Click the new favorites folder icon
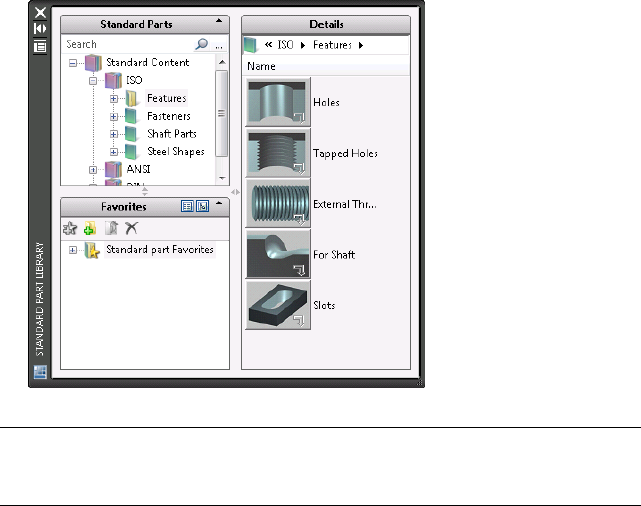This screenshot has height=506, width=641. 90,228
